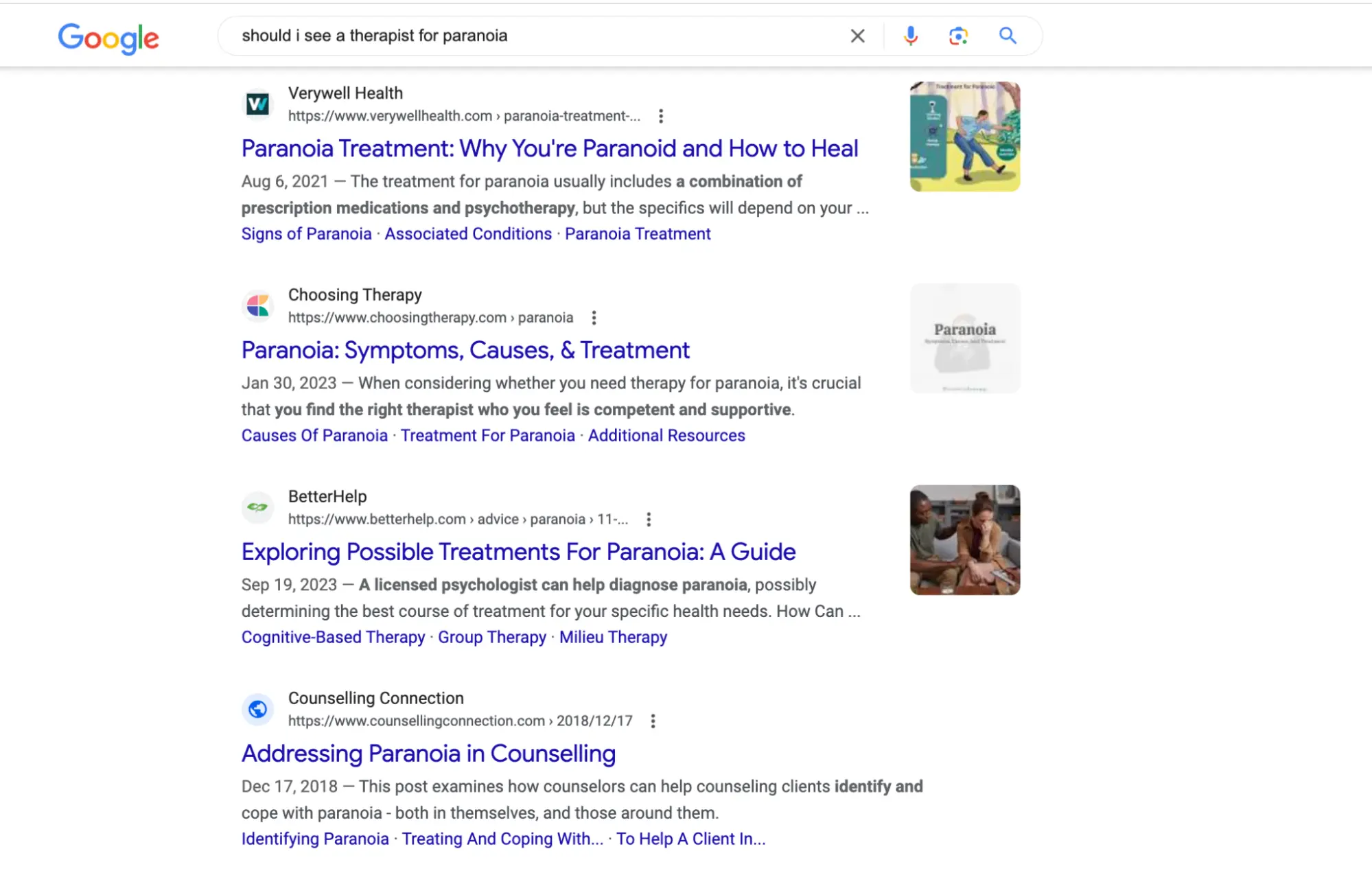1372x873 pixels.
Task: Open more options for Choosing Therapy result
Action: (x=594, y=318)
